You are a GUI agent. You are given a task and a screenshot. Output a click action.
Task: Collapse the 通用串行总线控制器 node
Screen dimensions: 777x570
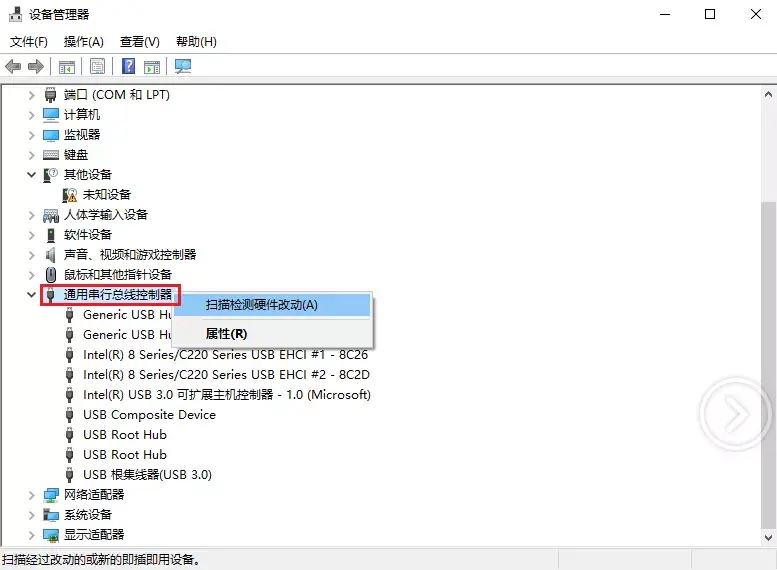point(32,295)
